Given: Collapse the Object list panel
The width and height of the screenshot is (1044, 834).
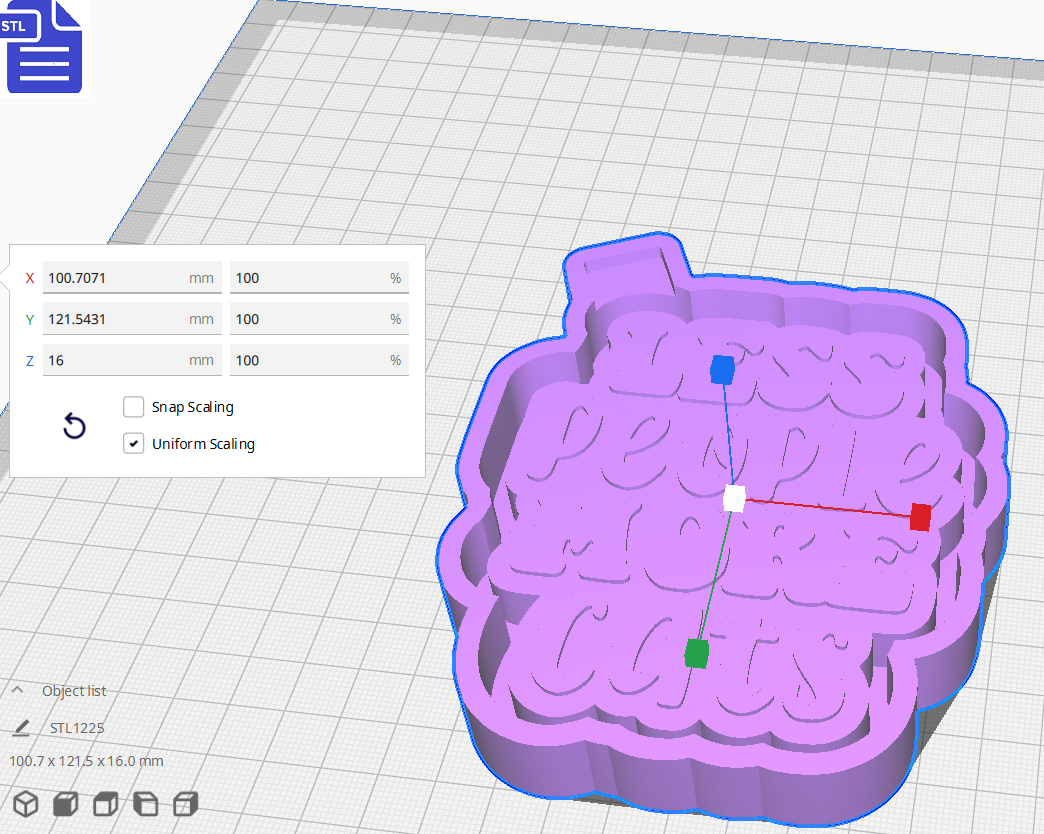Looking at the screenshot, I should [16, 690].
